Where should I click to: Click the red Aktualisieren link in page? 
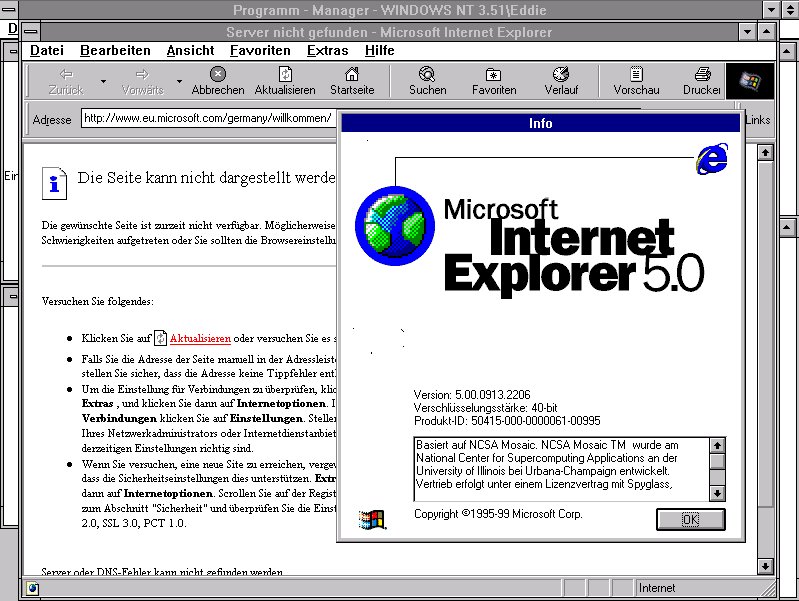tap(200, 339)
